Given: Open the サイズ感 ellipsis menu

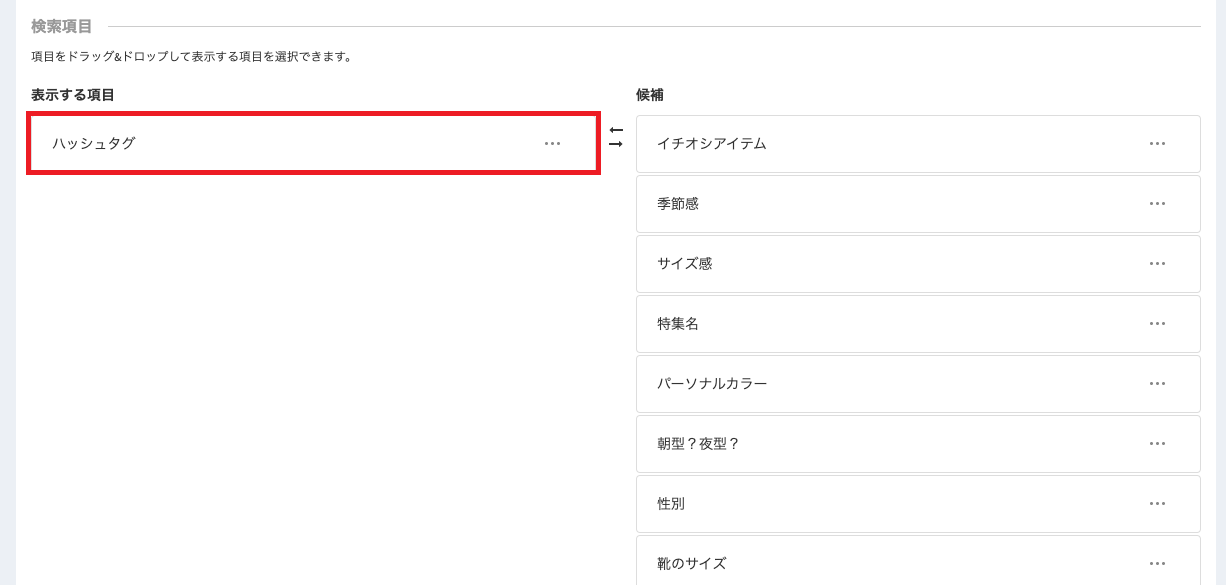Looking at the screenshot, I should [x=1157, y=263].
